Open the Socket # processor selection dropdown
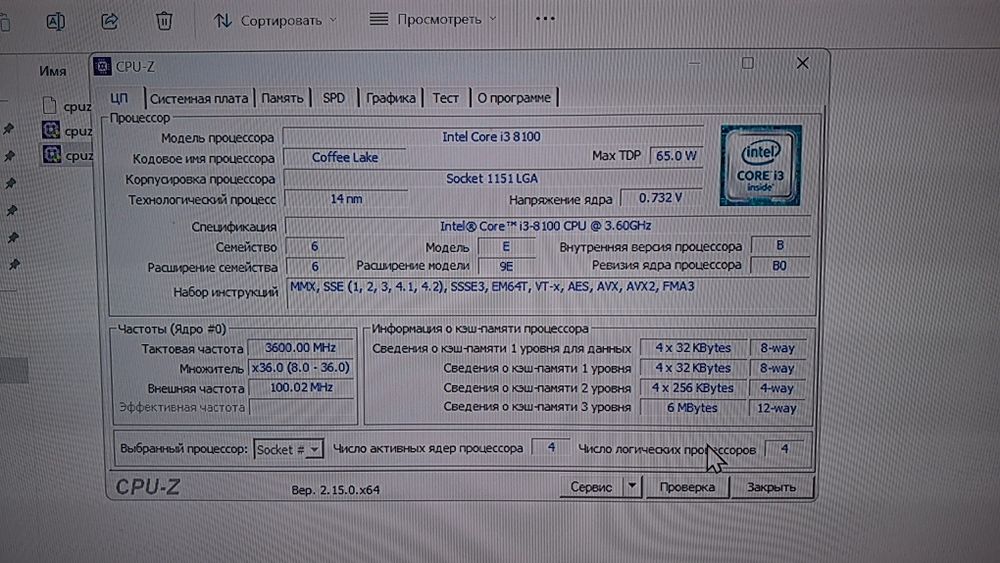The image size is (1000, 563). tap(288, 450)
